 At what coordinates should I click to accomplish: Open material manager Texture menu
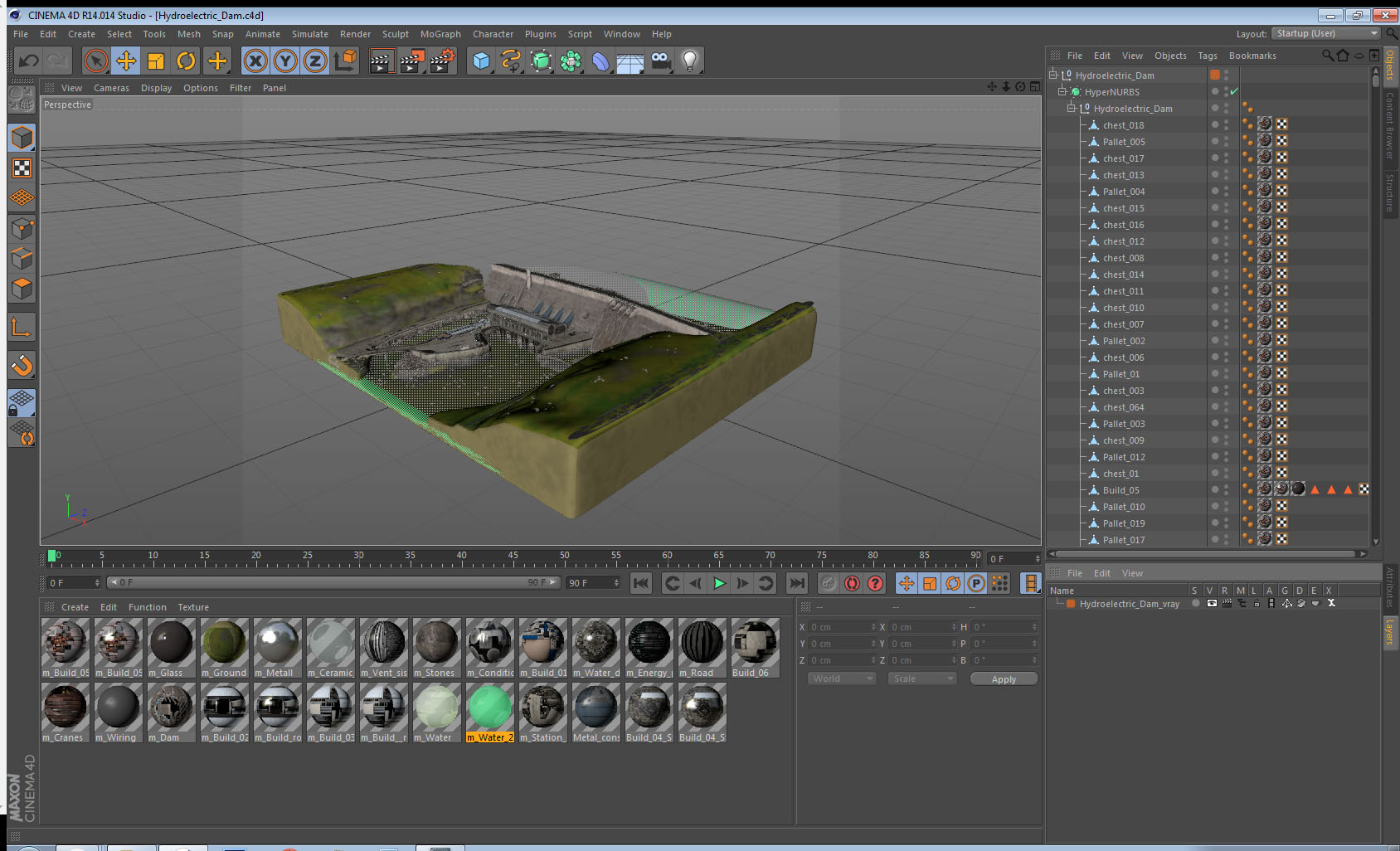click(193, 607)
